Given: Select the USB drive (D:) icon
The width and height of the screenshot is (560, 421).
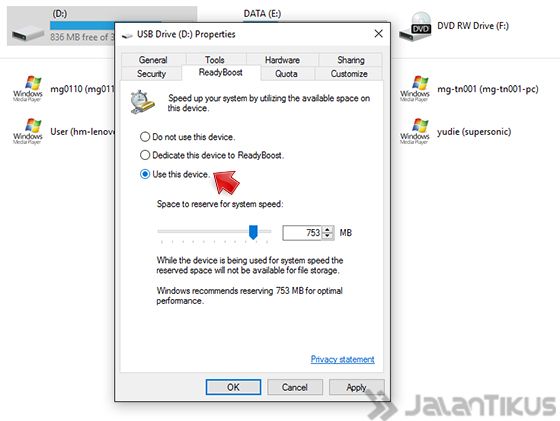Looking at the screenshot, I should (28, 33).
